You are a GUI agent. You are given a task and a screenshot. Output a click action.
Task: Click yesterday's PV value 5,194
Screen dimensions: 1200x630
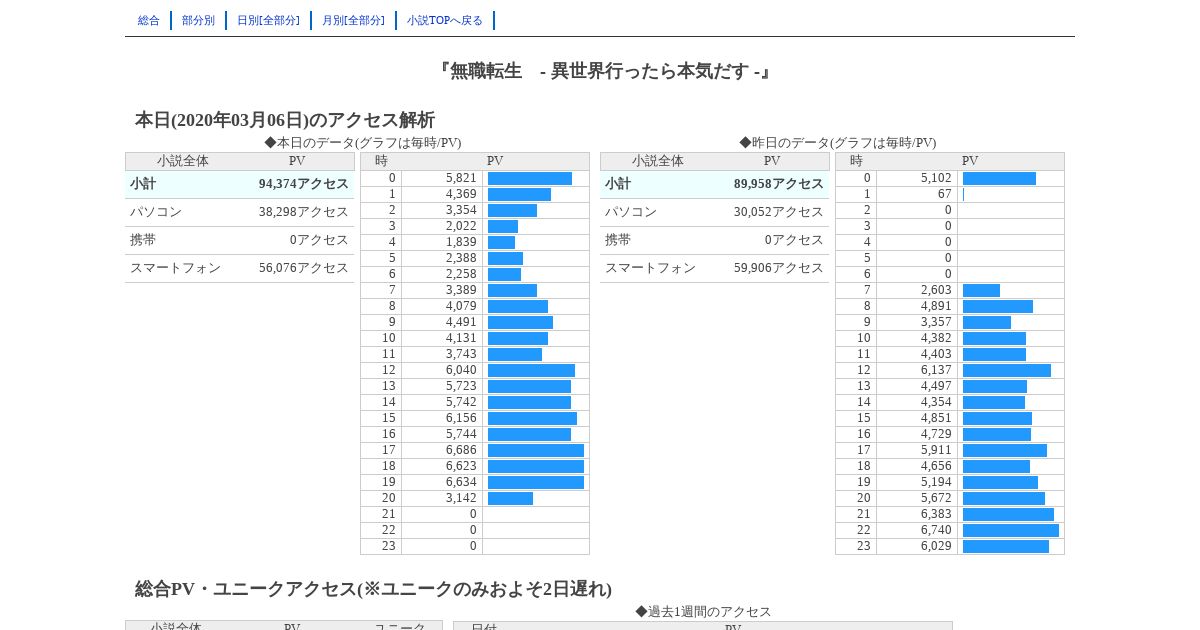point(936,482)
